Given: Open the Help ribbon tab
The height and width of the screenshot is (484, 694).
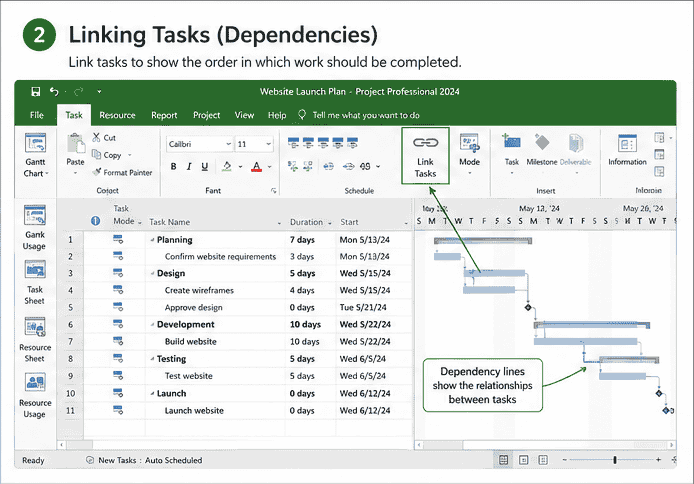Looking at the screenshot, I should [277, 115].
